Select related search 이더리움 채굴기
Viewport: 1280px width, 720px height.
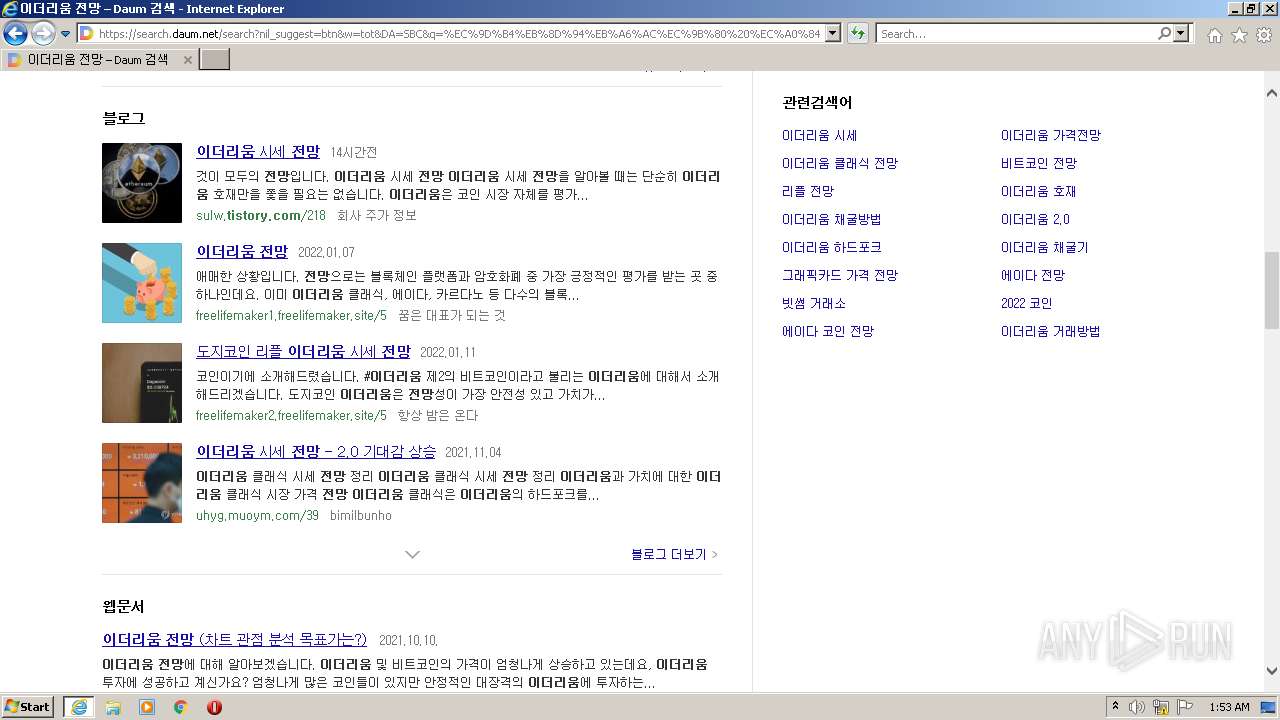pos(1044,247)
